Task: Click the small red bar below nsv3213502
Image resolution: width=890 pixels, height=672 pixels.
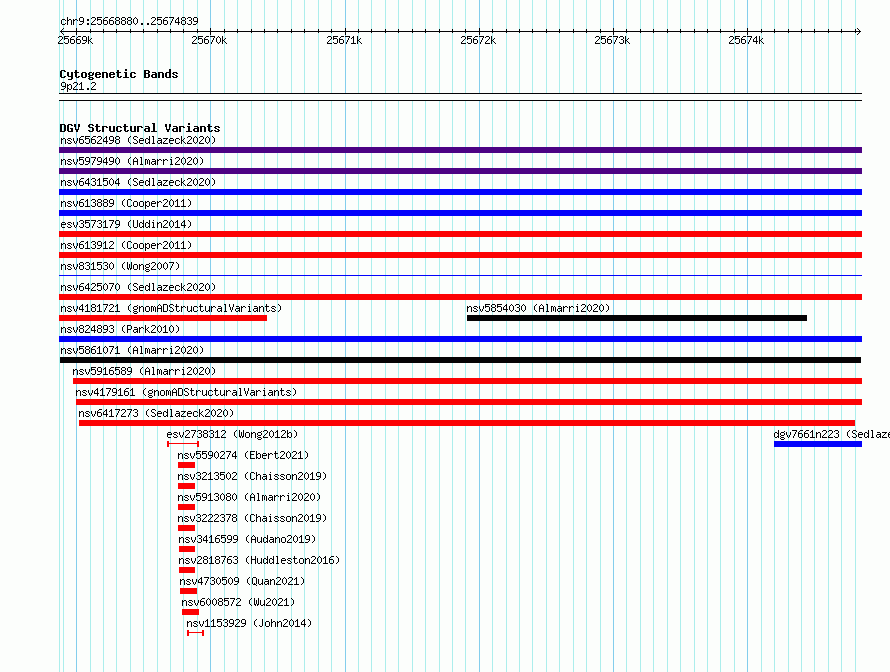Action: 186,486
